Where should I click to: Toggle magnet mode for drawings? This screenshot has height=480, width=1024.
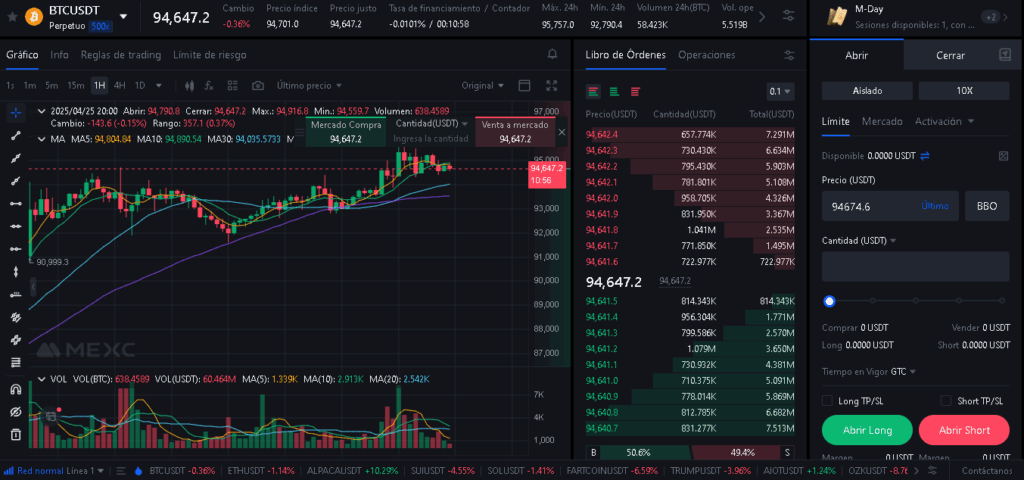pyautogui.click(x=16, y=390)
